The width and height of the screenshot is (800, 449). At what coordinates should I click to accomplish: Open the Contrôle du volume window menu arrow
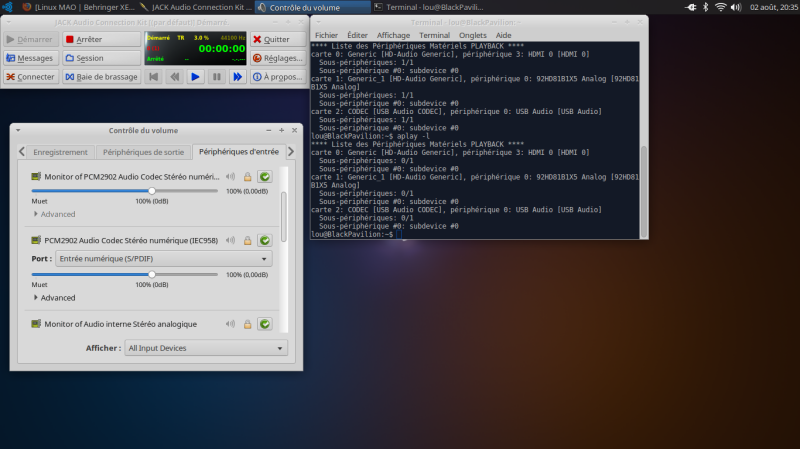18,131
